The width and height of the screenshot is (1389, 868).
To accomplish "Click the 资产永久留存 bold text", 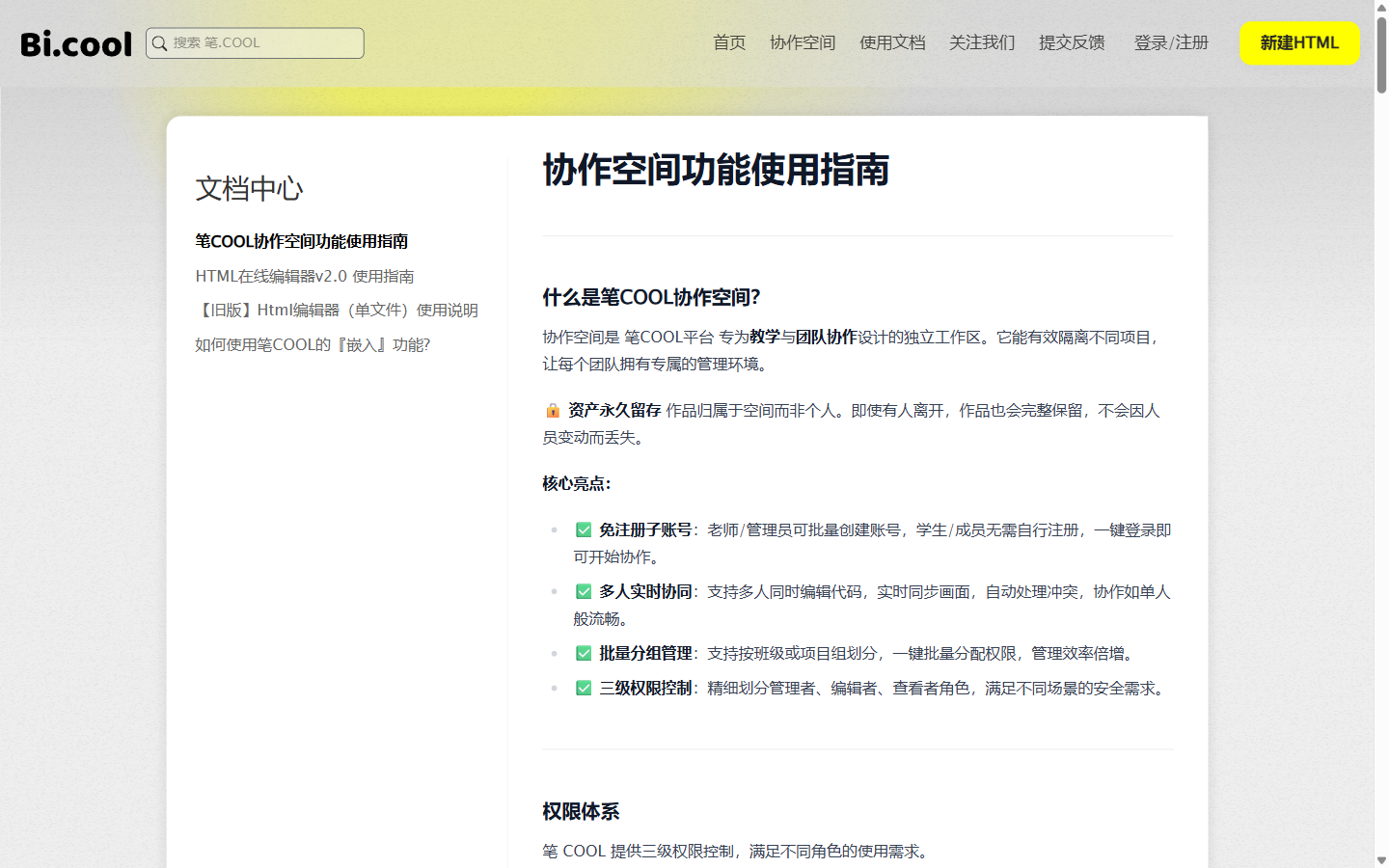I will [614, 411].
